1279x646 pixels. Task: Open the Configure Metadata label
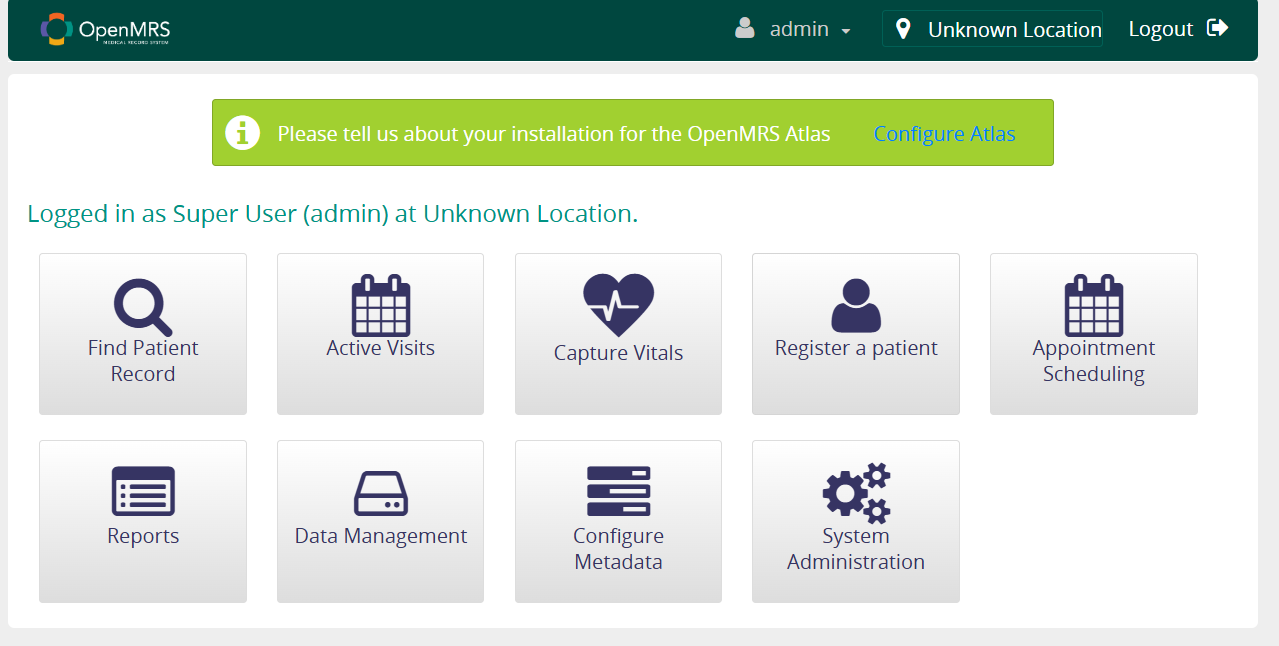618,549
